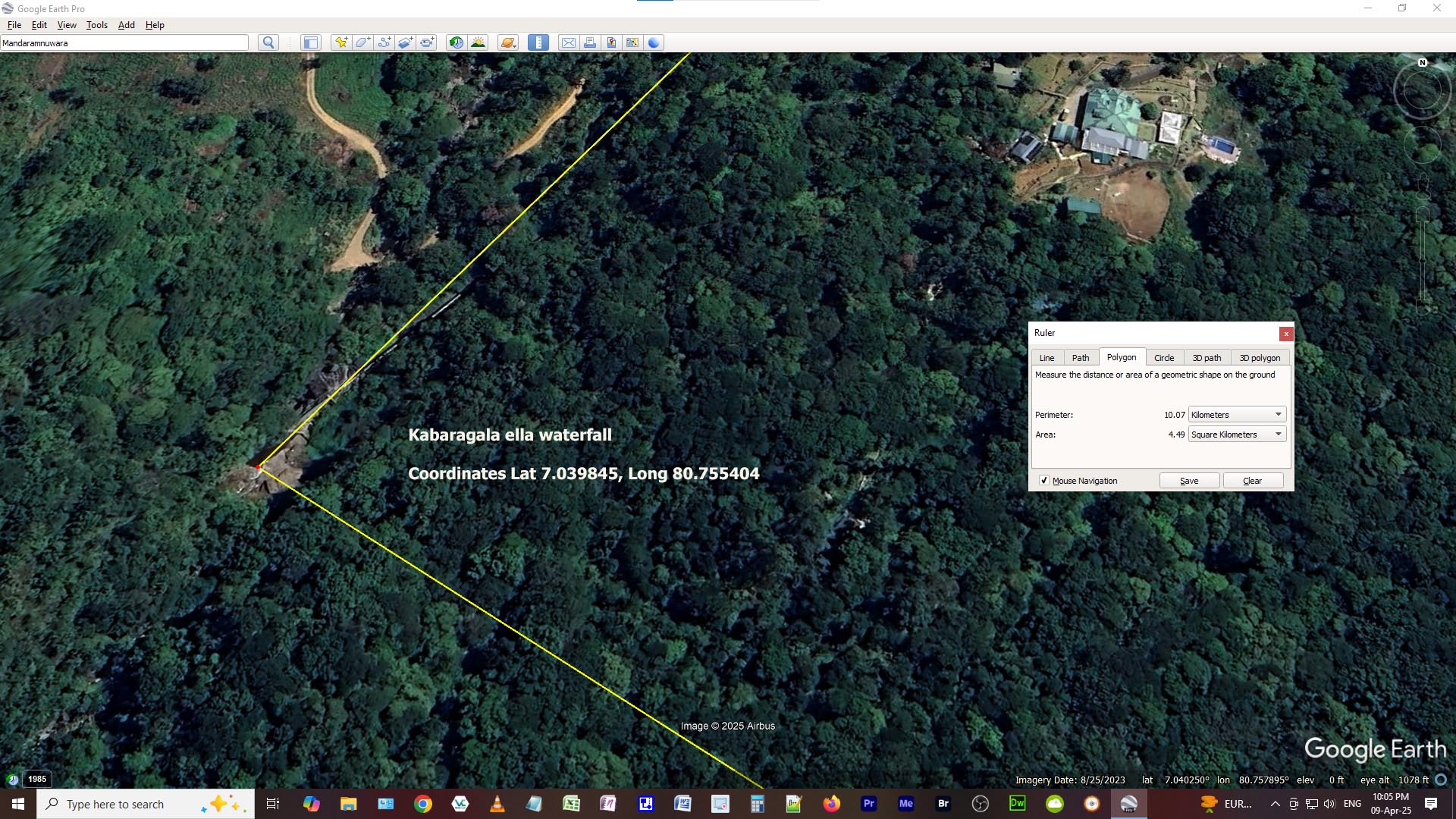The width and height of the screenshot is (1456, 819).
Task: Open the Kilometers perimeter unit dropdown
Action: coord(1237,415)
